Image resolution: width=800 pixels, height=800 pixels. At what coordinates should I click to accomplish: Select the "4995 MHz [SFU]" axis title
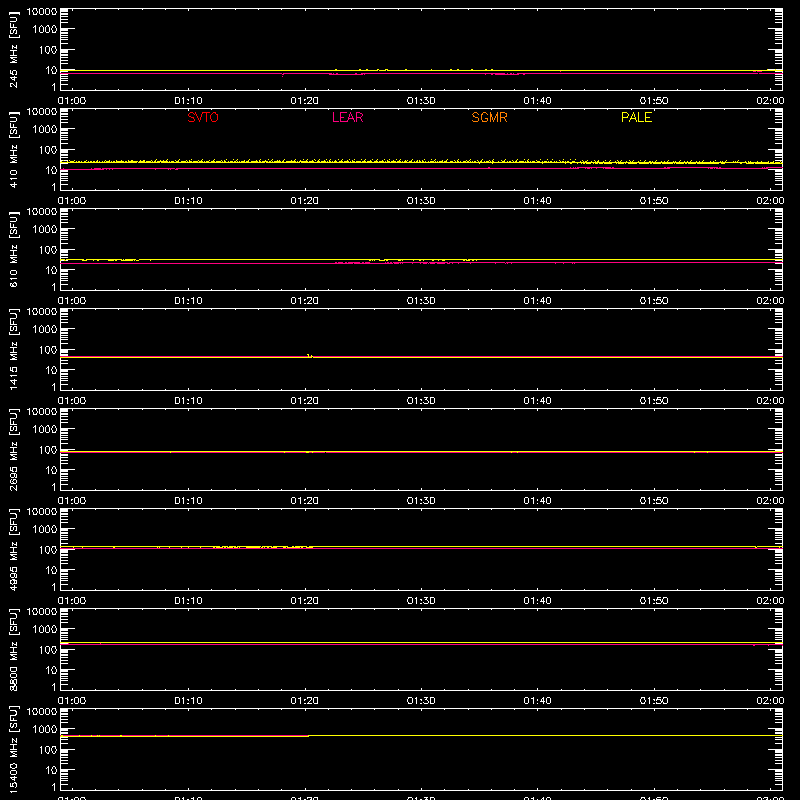coord(13,549)
